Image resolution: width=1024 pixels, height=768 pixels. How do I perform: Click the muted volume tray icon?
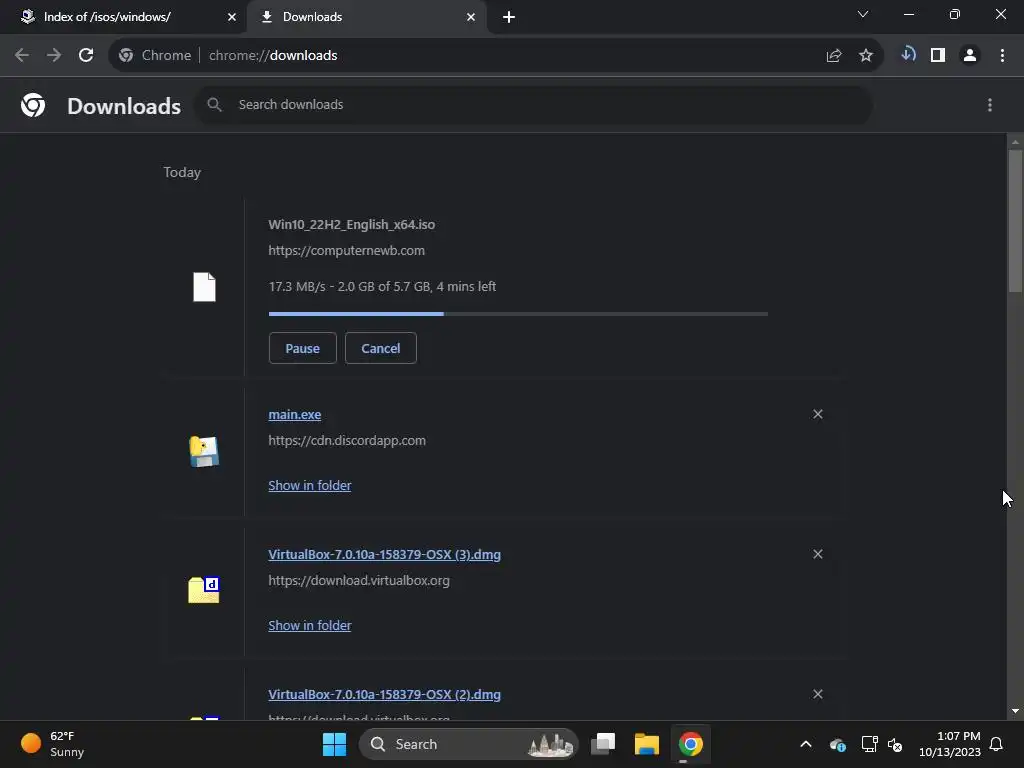895,744
